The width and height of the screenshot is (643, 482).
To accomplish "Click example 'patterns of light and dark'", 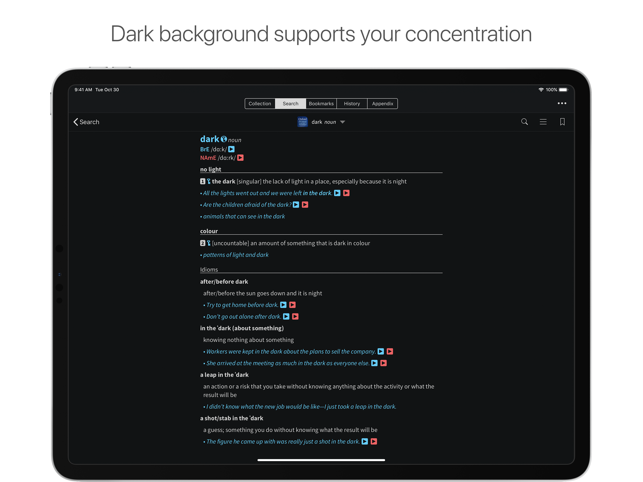I will [236, 255].
